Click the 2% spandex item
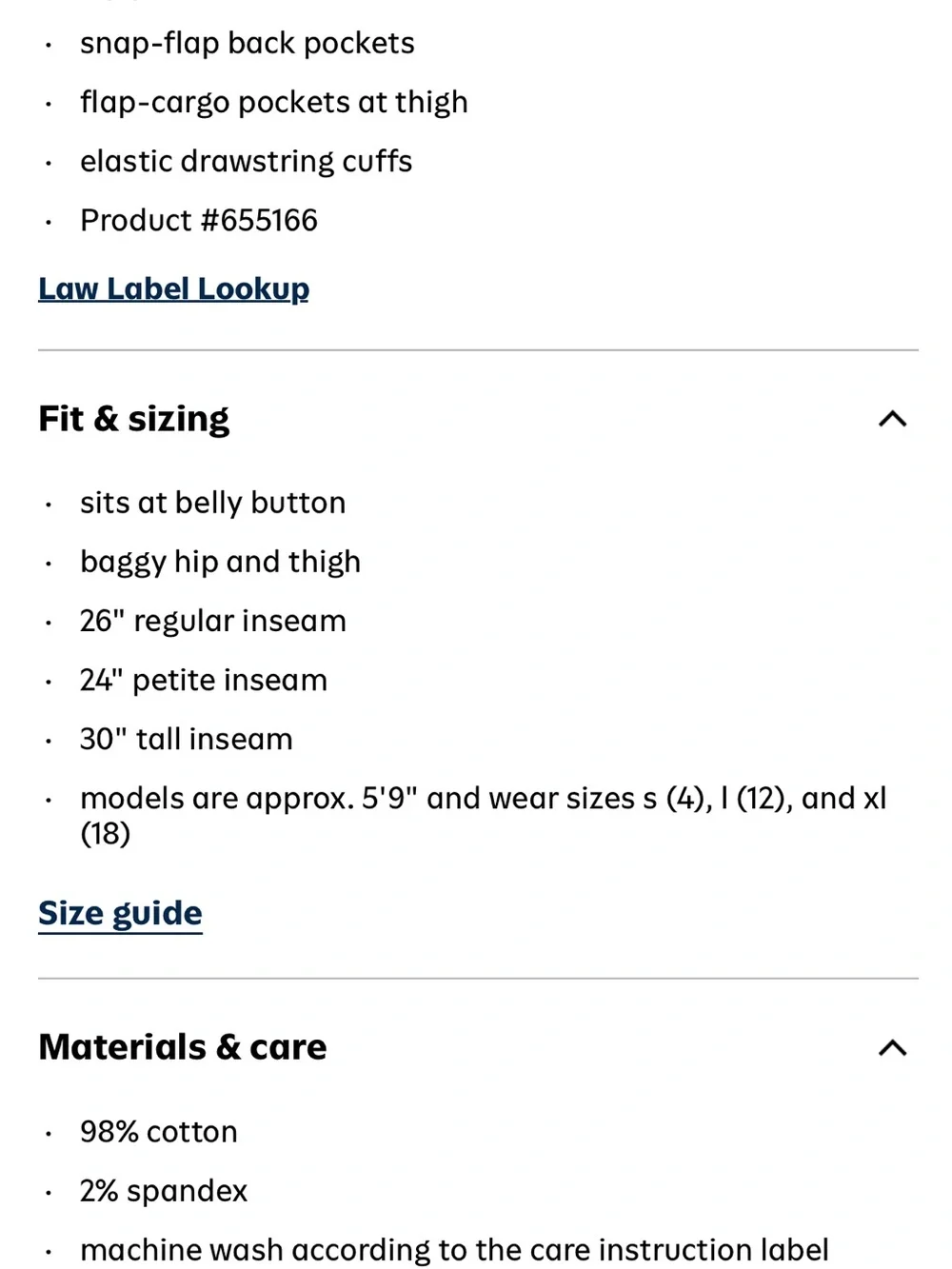Image resolution: width=952 pixels, height=1269 pixels. pos(164,1190)
